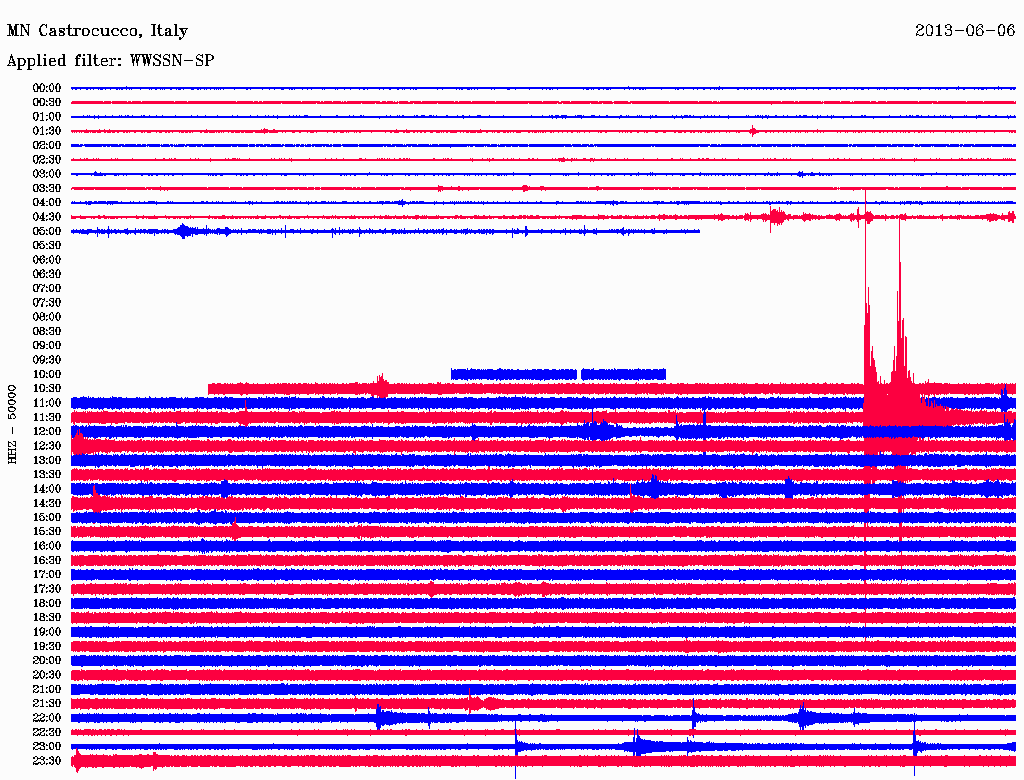Select the 08:30 time label

tap(47, 331)
